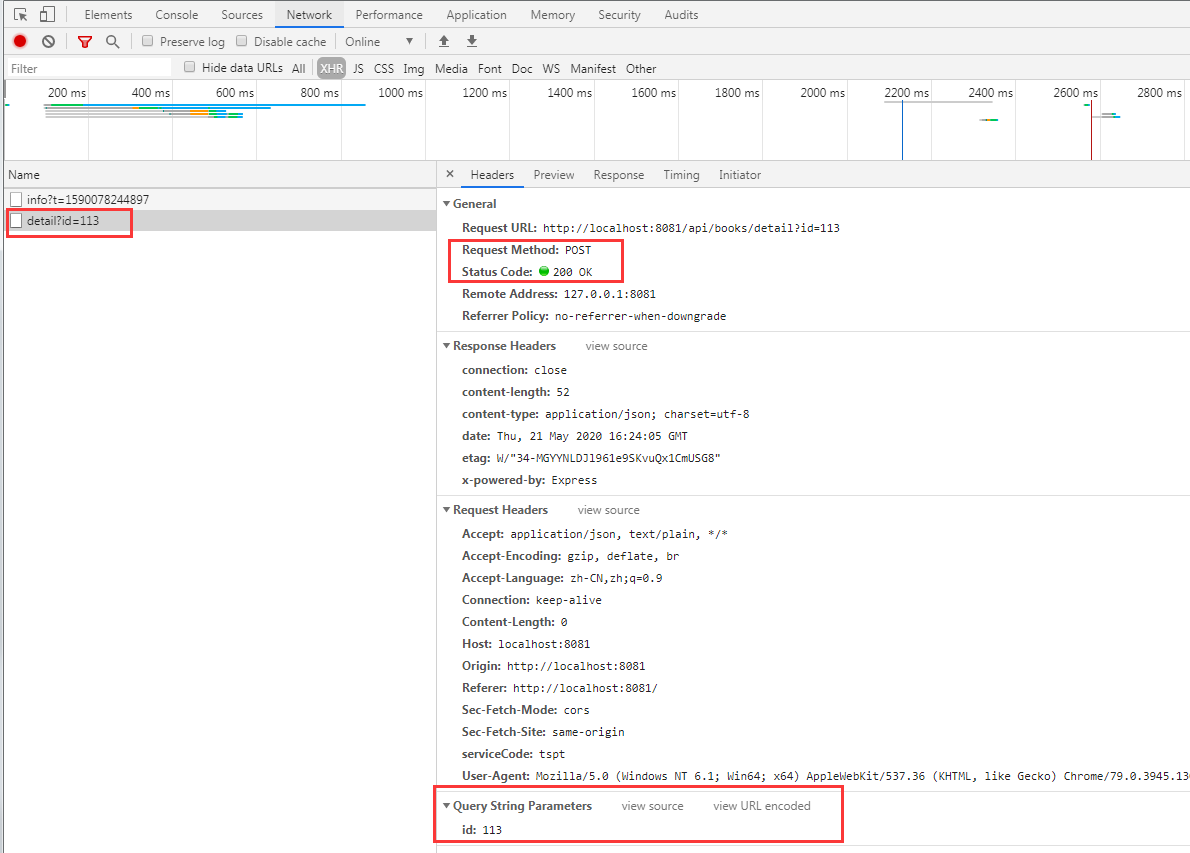The width and height of the screenshot is (1190, 853).
Task: Filter requests by All types
Action: tap(299, 68)
